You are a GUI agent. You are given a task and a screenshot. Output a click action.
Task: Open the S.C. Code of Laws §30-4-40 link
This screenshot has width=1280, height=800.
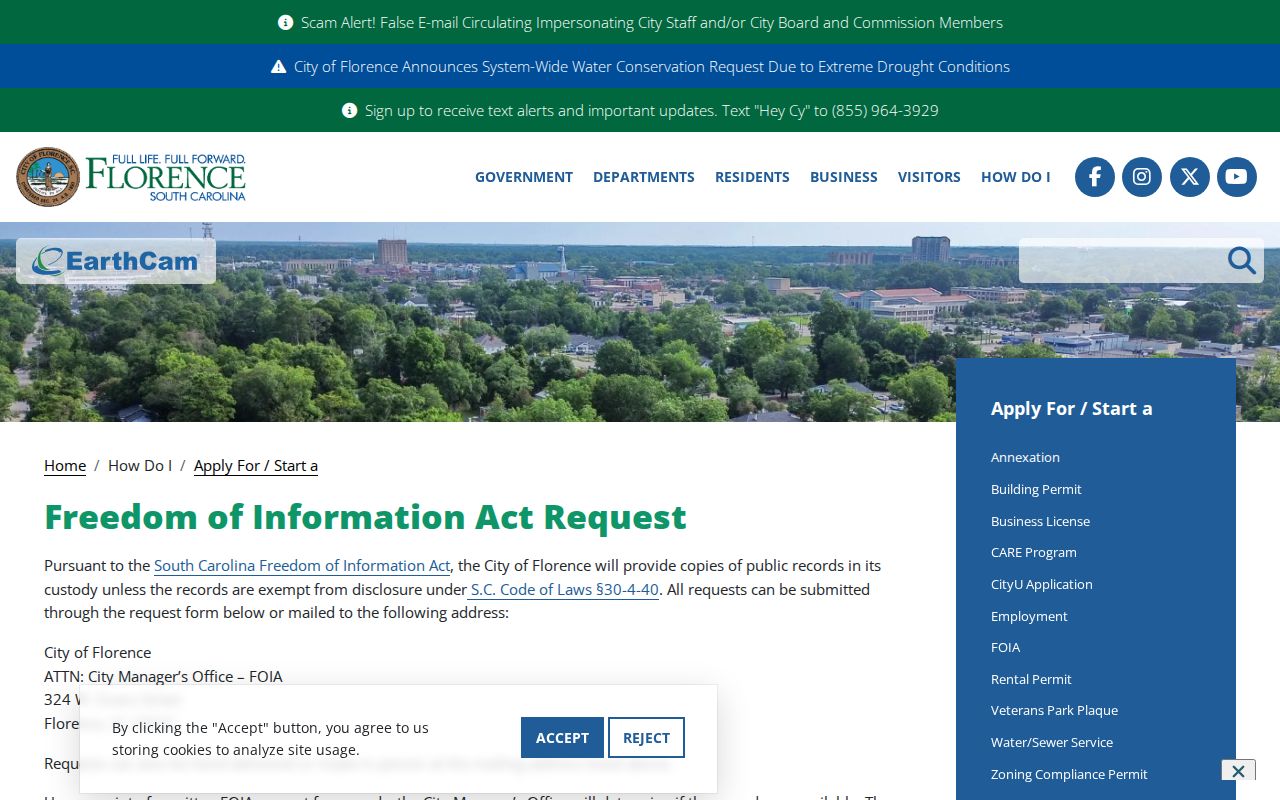(563, 589)
